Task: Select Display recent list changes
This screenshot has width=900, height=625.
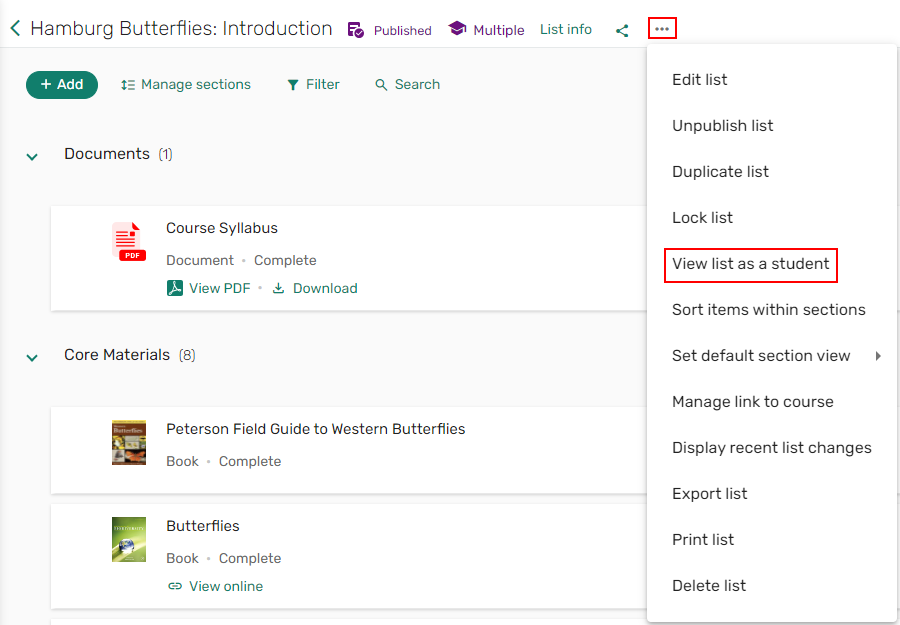Action: (772, 448)
